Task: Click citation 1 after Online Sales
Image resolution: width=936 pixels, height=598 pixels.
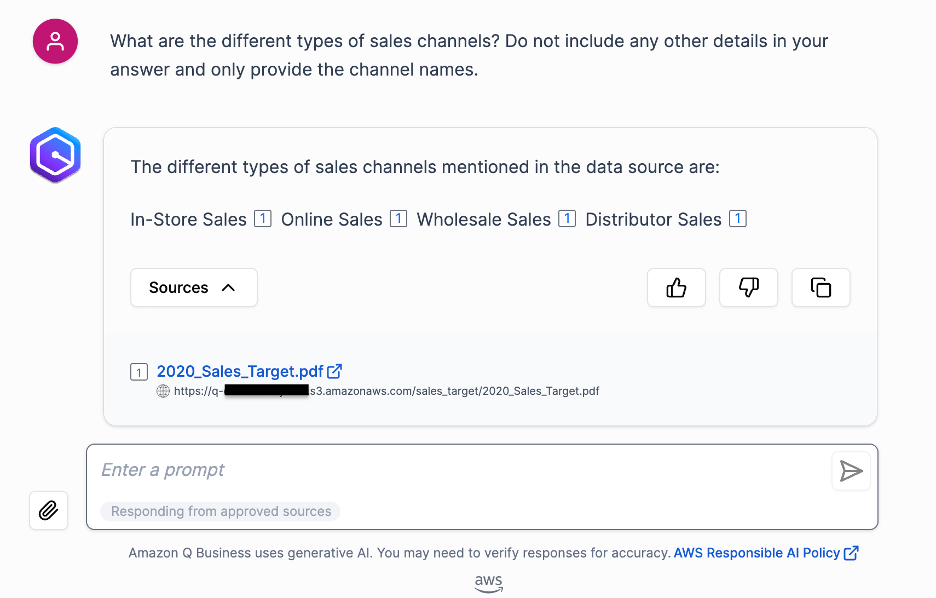Action: coord(398,218)
